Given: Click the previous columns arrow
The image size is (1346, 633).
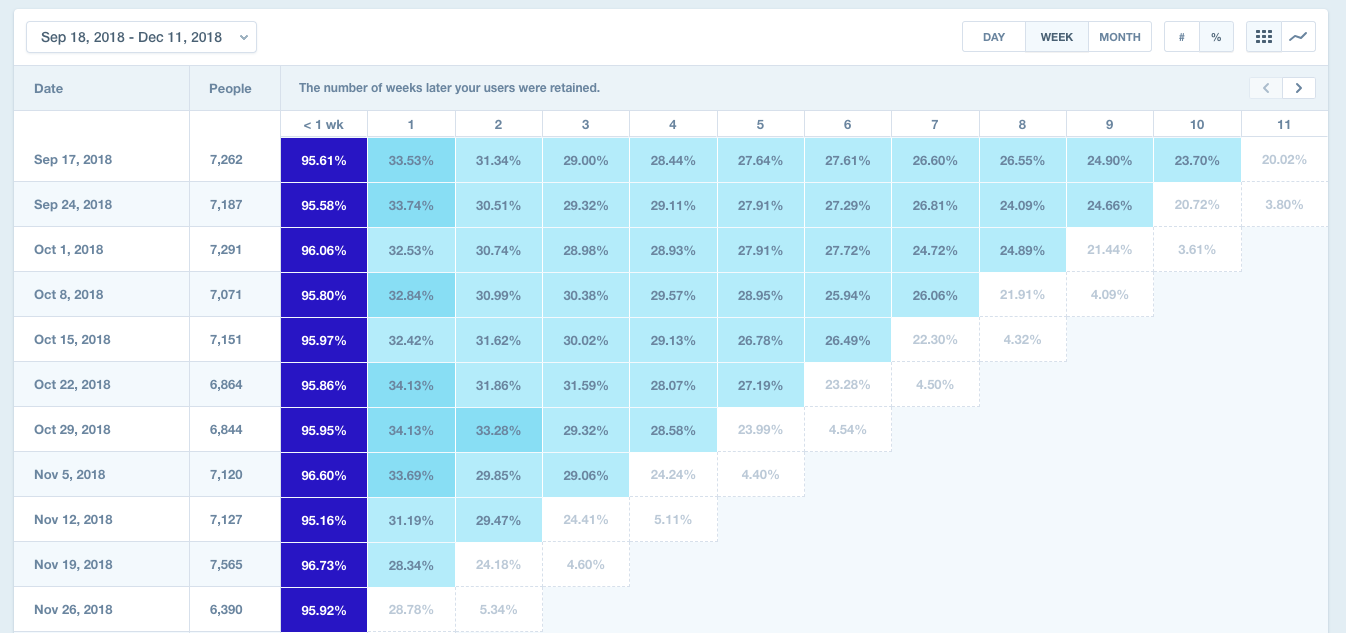Looking at the screenshot, I should point(1266,88).
